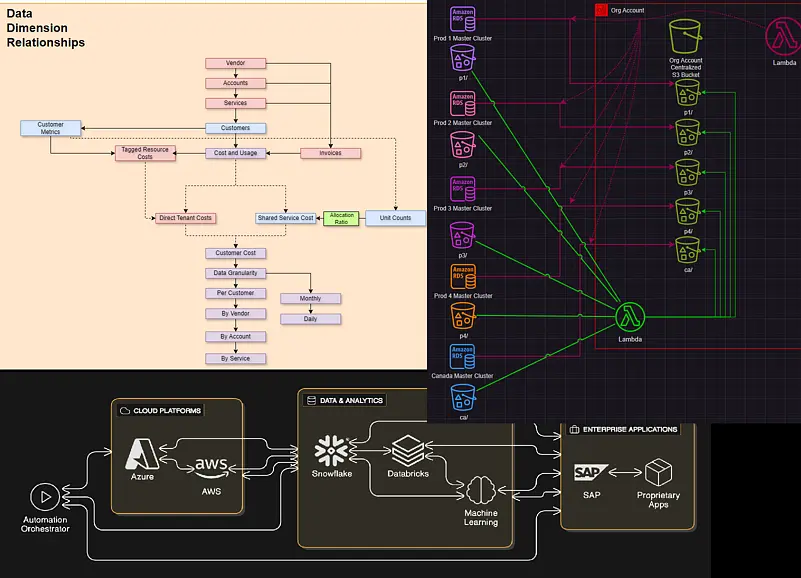801x578 pixels.
Task: Click the red Org Account icon
Action: 601,10
